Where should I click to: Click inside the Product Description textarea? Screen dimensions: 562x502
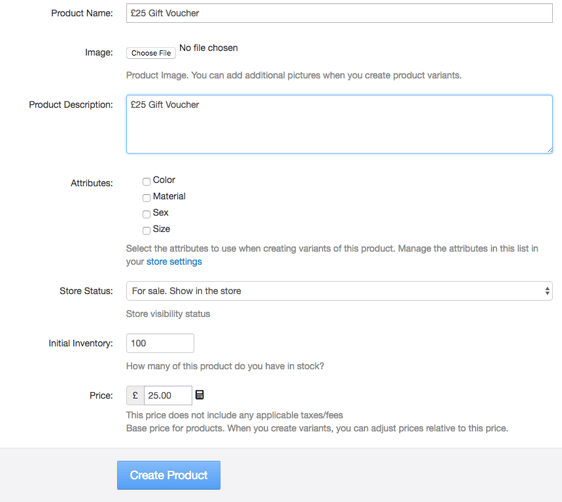(x=339, y=124)
